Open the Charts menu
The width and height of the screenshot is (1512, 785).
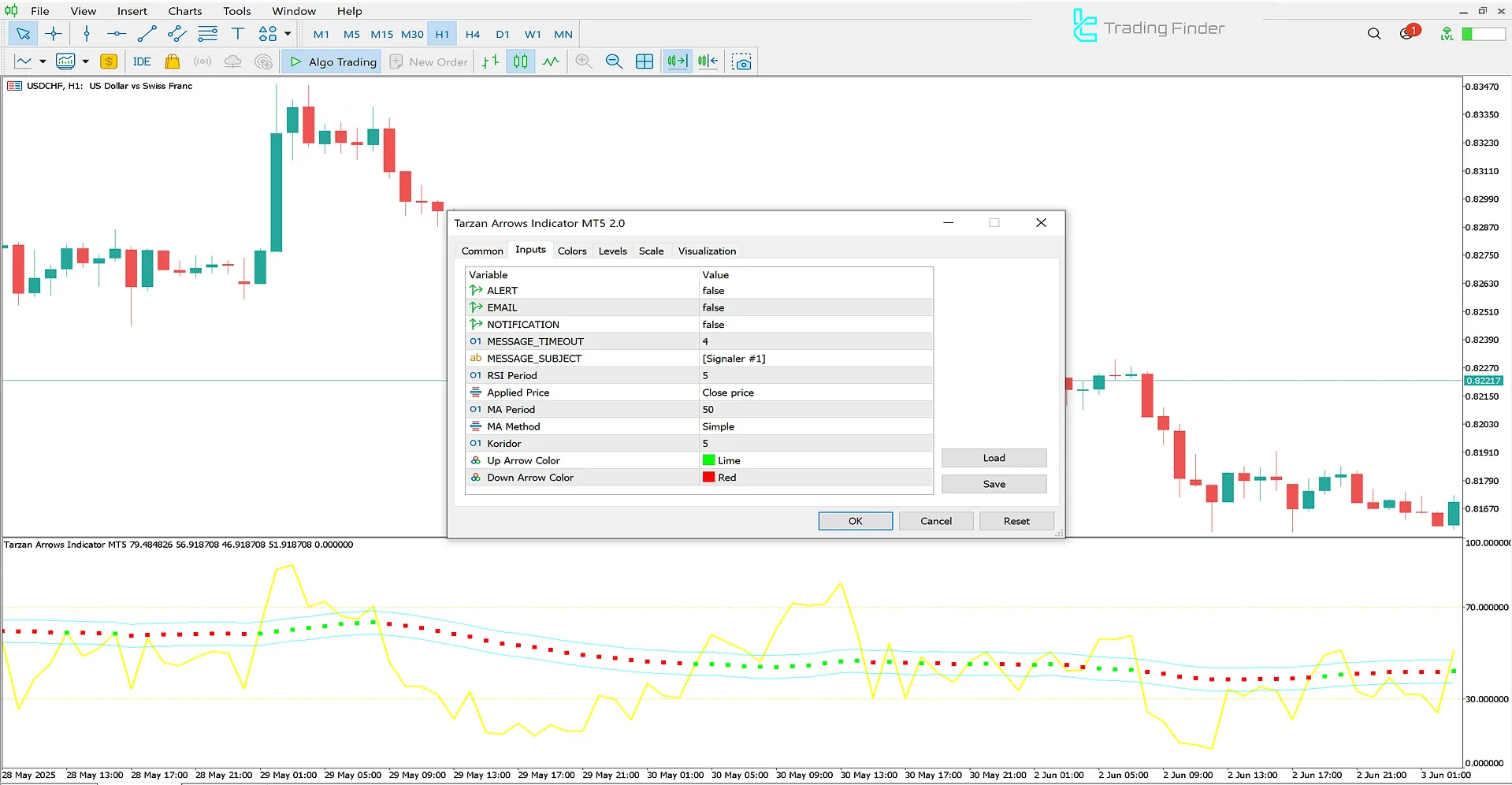pos(184,10)
